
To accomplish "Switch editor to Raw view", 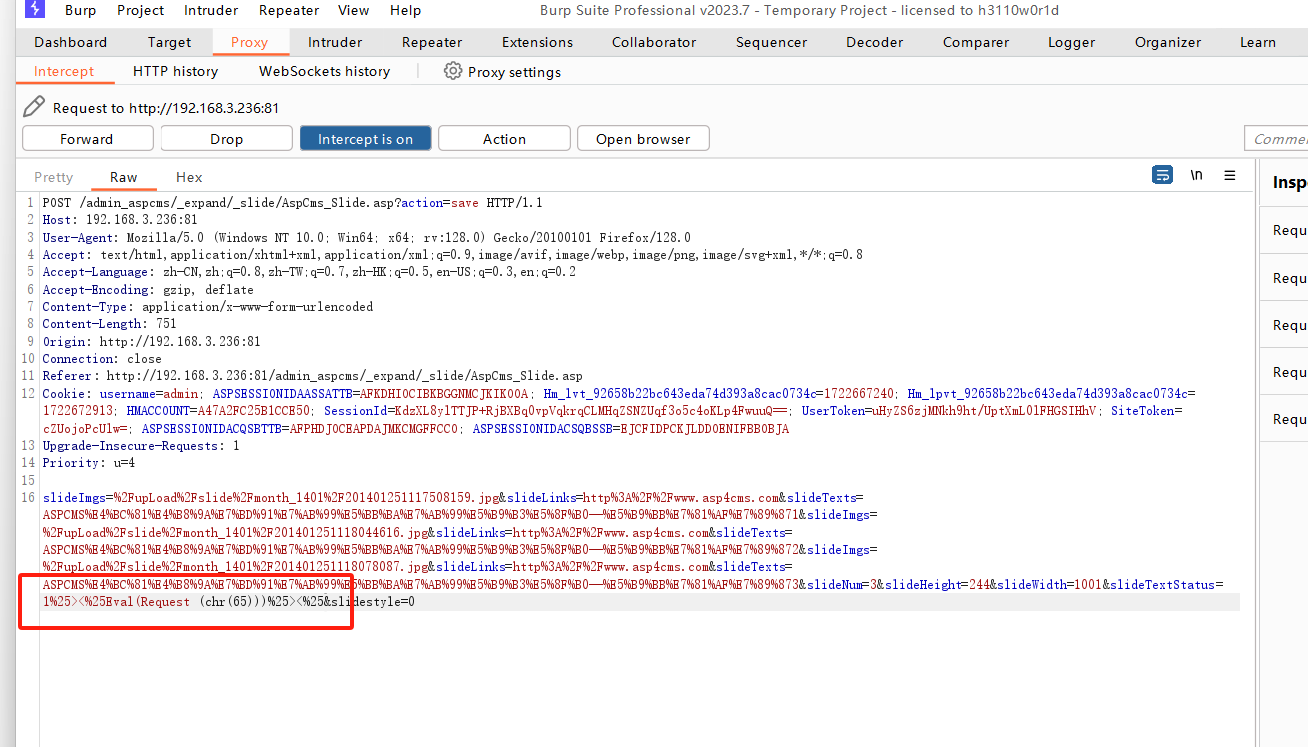I will click(x=124, y=177).
